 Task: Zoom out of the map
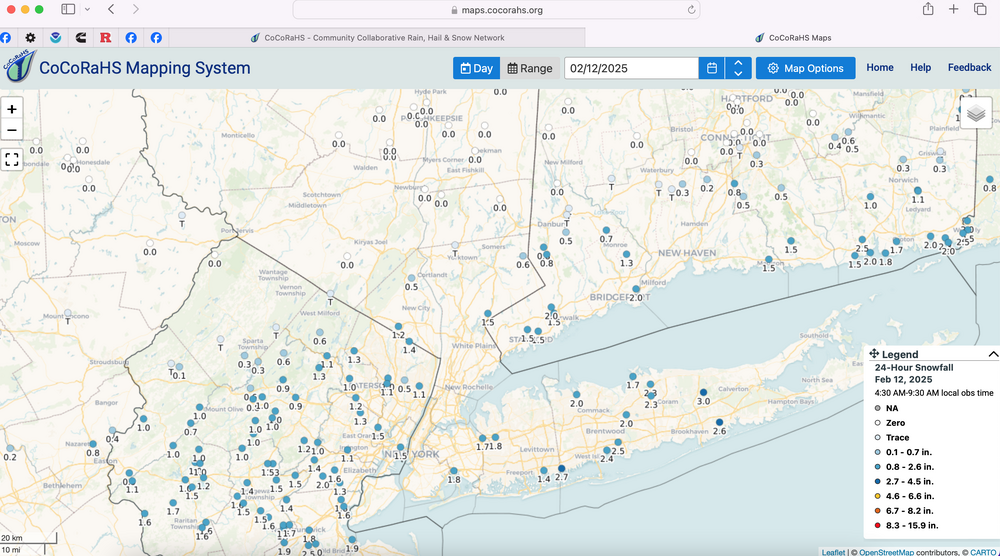pyautogui.click(x=11, y=130)
